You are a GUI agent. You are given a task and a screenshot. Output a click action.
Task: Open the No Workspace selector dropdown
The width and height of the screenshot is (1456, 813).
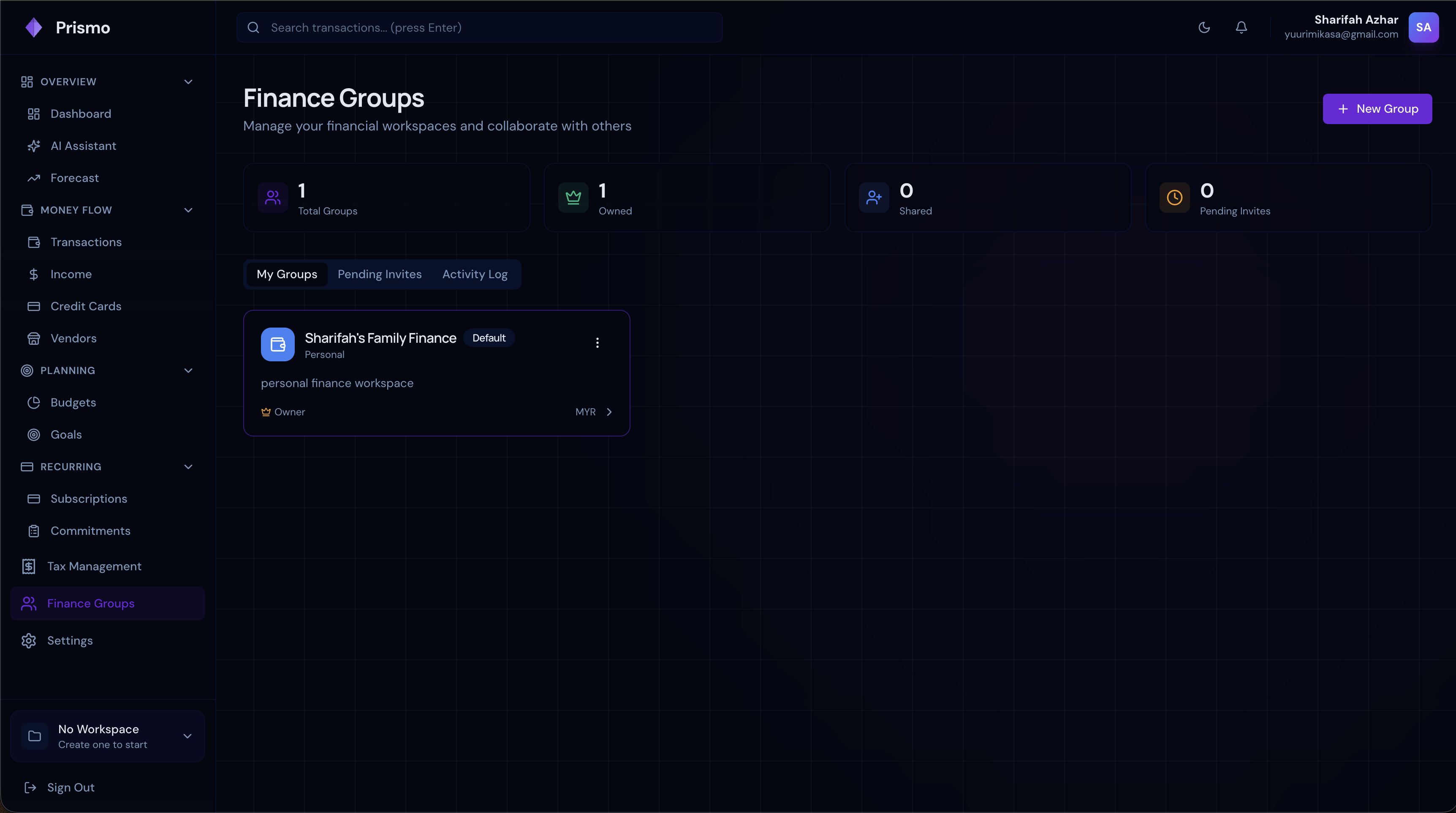coord(107,736)
